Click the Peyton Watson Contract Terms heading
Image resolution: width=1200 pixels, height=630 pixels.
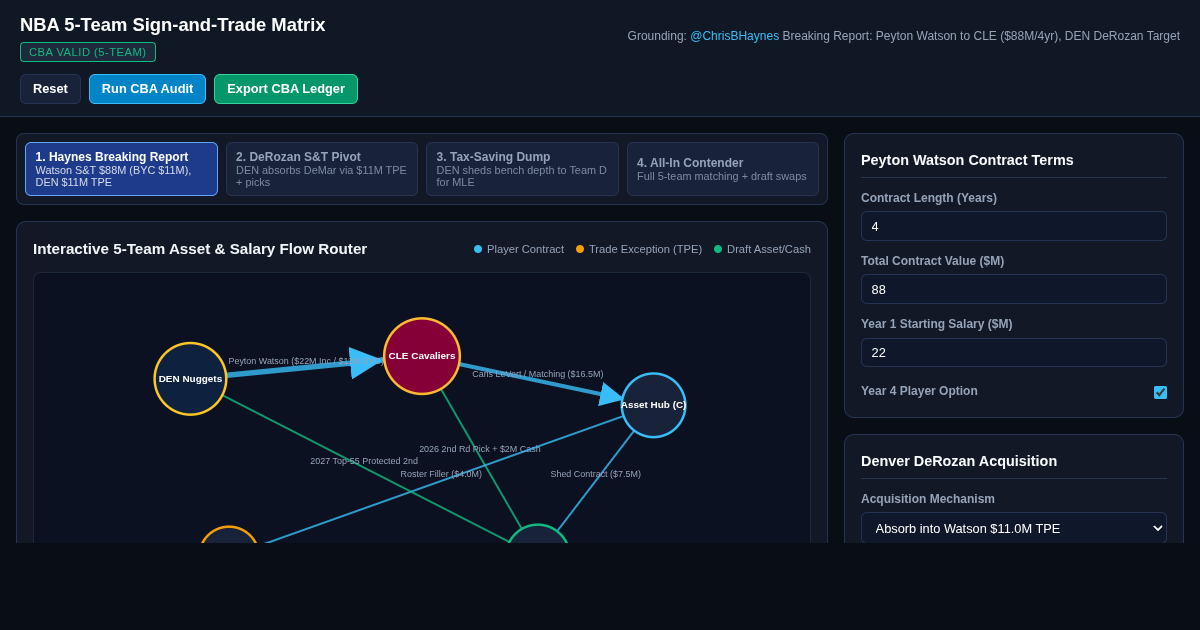coord(967,160)
